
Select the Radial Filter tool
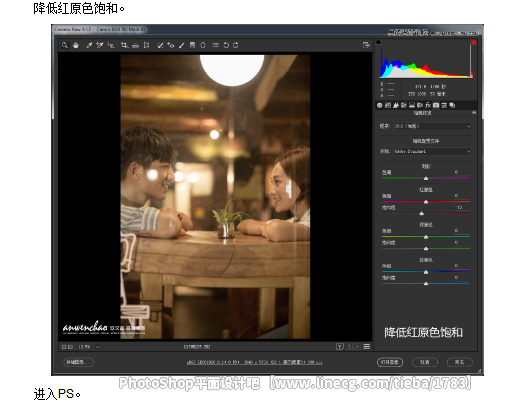[x=203, y=45]
